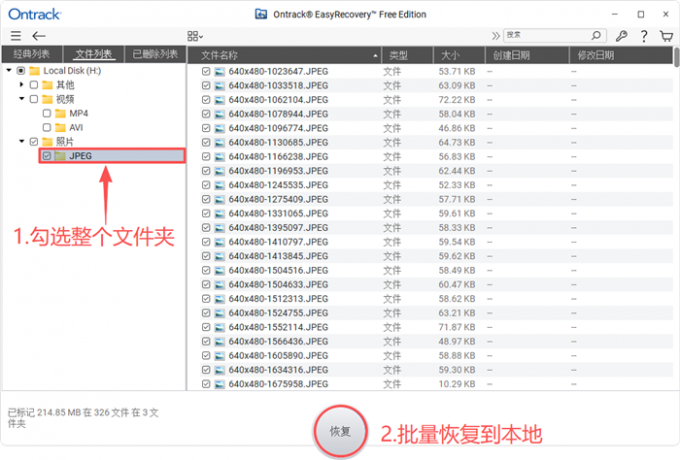Uncheck the 照片 folder checkbox
The height and width of the screenshot is (460, 680).
33,142
